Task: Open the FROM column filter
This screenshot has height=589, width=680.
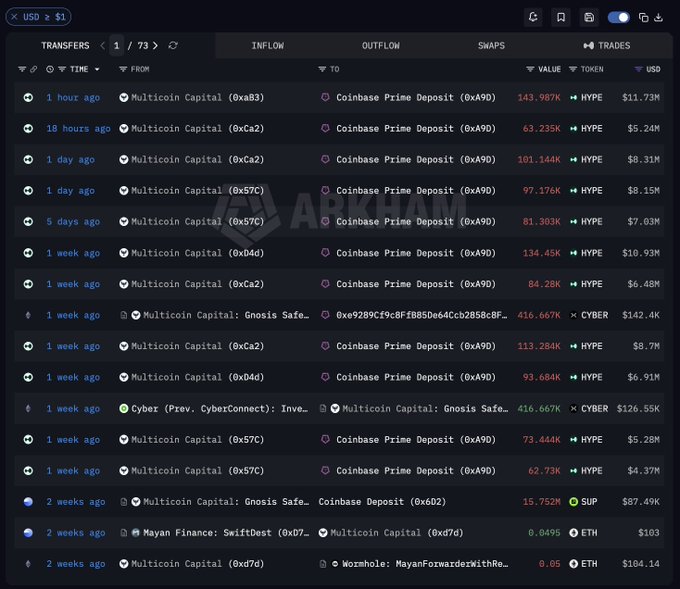Action: pos(123,69)
